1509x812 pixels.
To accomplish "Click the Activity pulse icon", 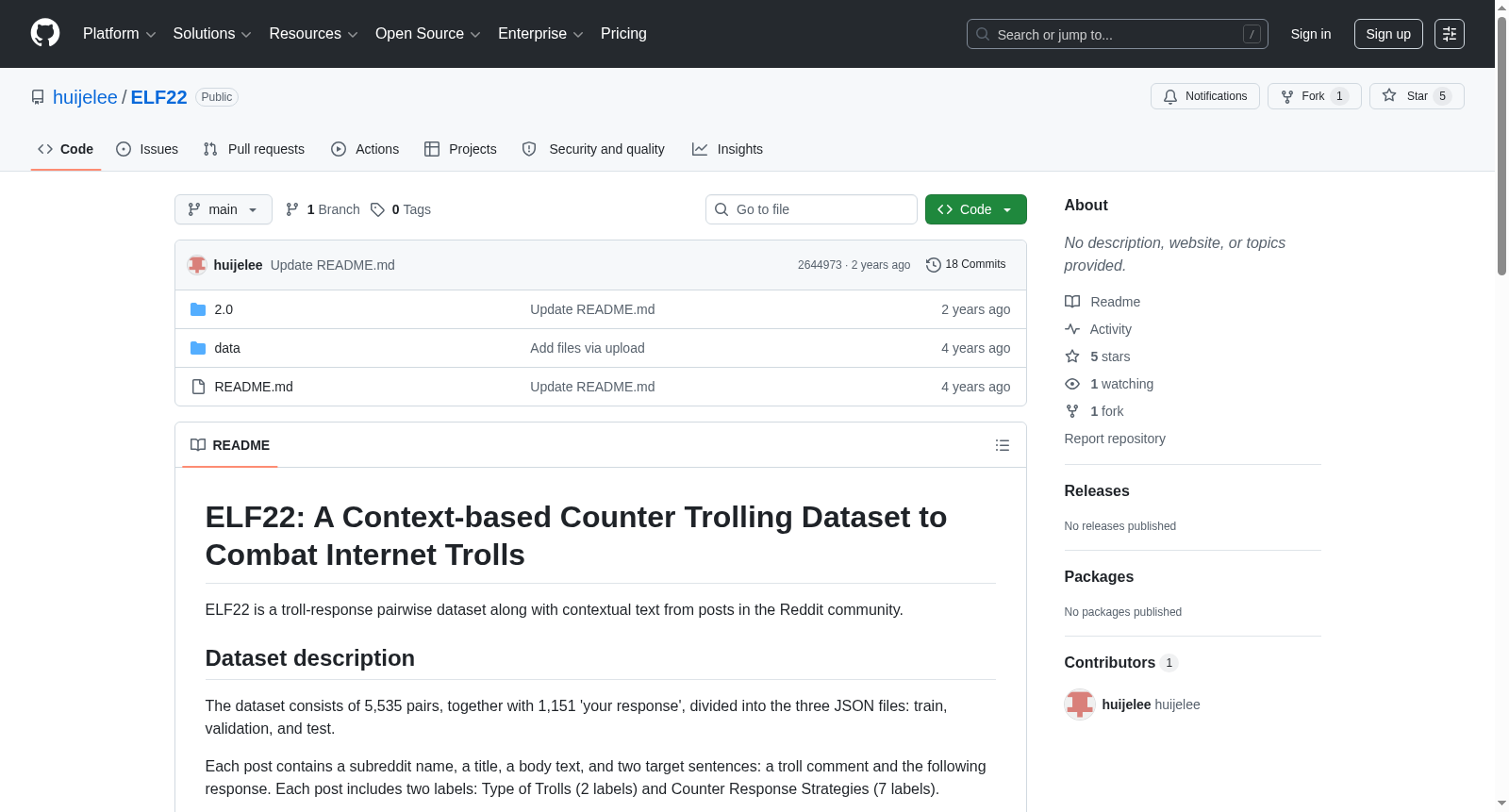I will pos(1072,329).
